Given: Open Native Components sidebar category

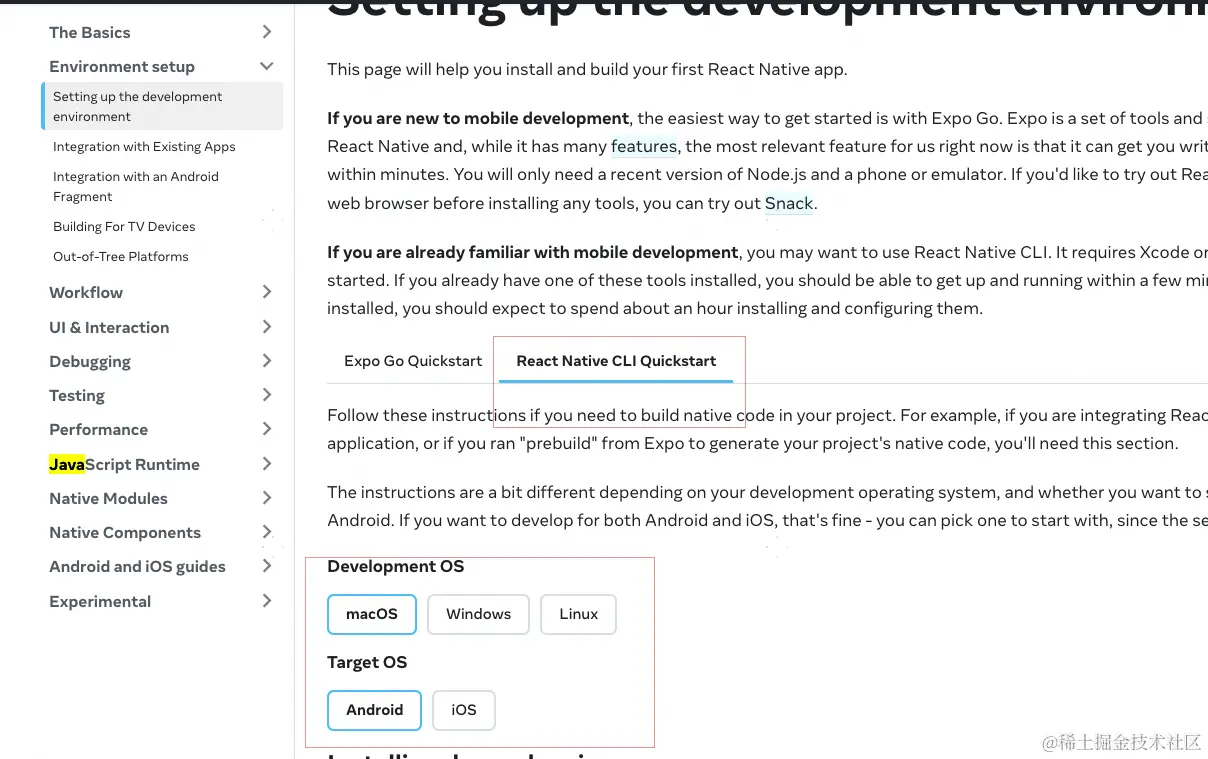Looking at the screenshot, I should pos(125,532).
